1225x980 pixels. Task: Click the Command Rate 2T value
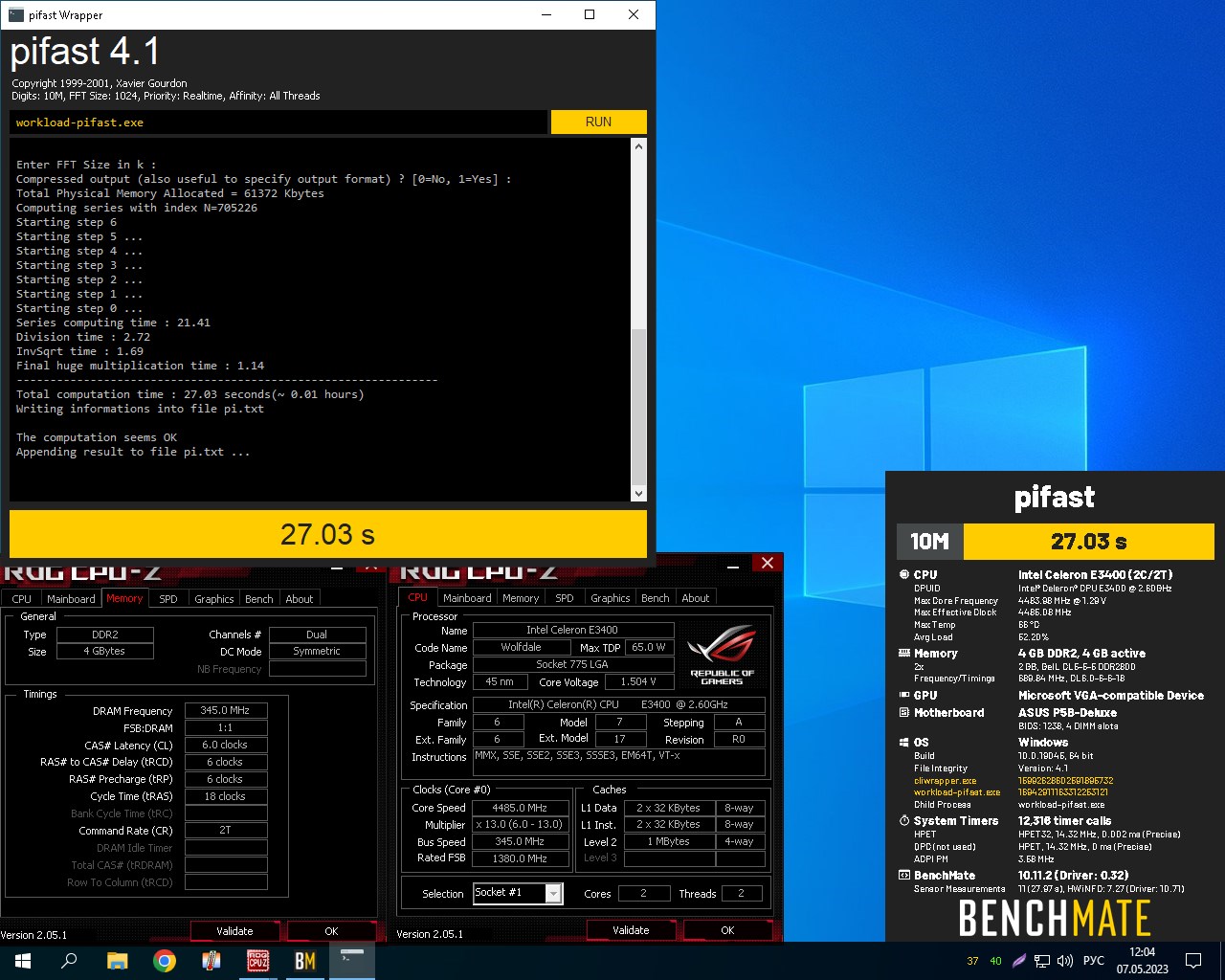[225, 831]
